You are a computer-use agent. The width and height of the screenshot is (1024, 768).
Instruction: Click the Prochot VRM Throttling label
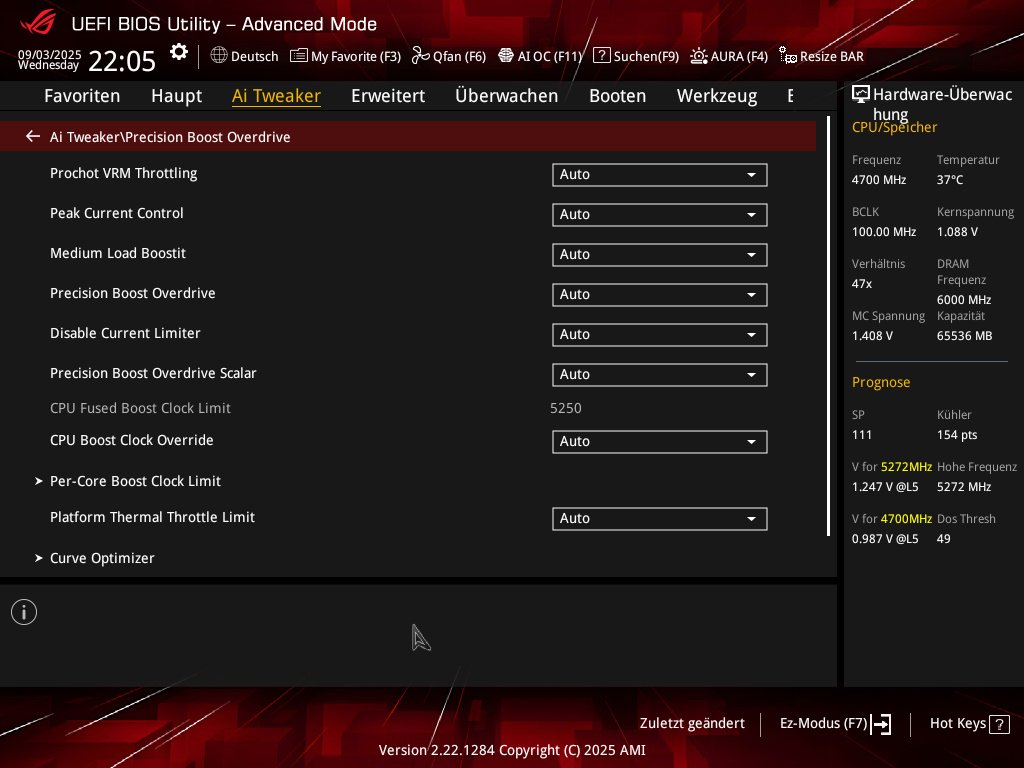point(123,173)
